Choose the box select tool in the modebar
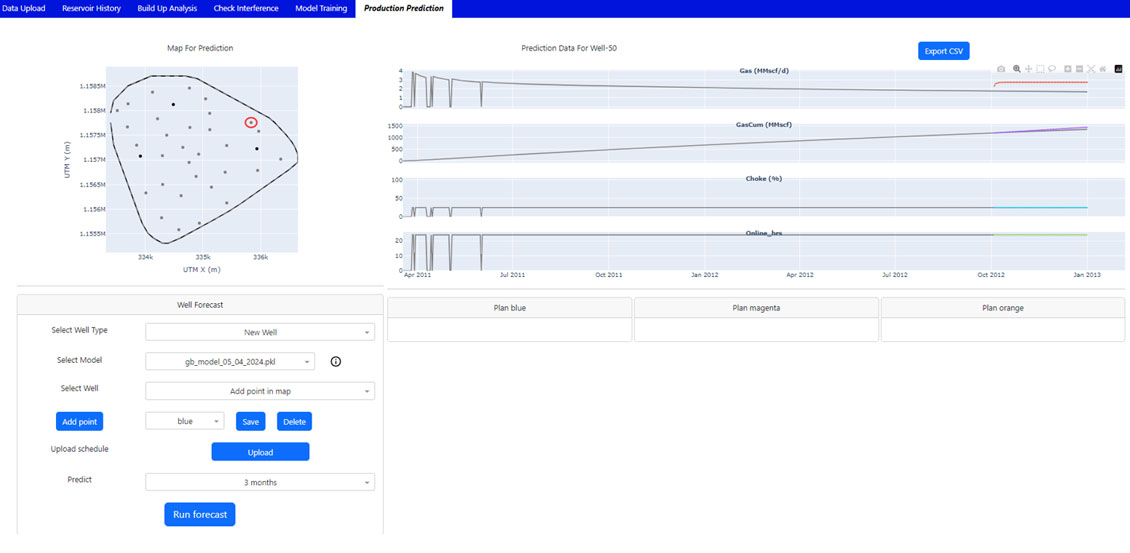The width and height of the screenshot is (1130, 553). pos(1040,68)
